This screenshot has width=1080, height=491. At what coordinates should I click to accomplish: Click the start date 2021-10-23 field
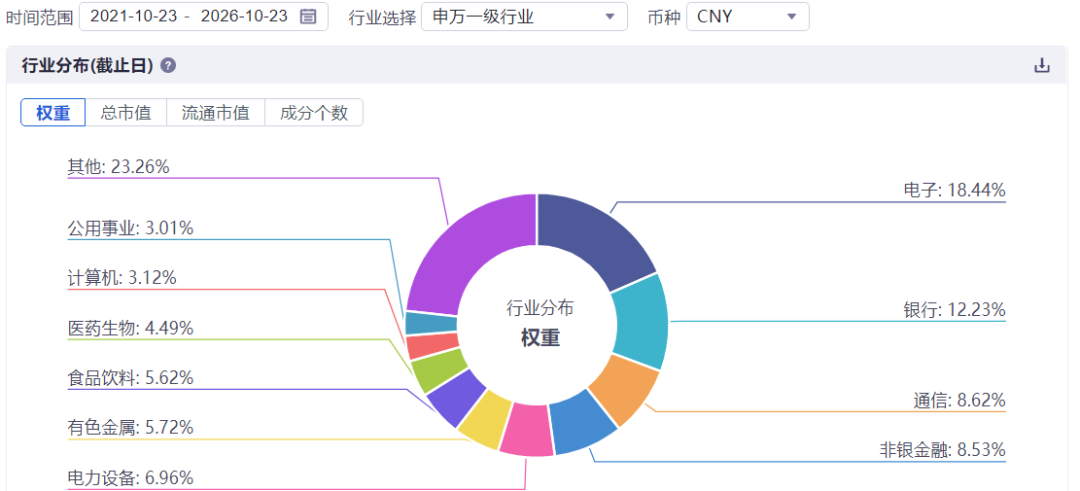click(134, 17)
